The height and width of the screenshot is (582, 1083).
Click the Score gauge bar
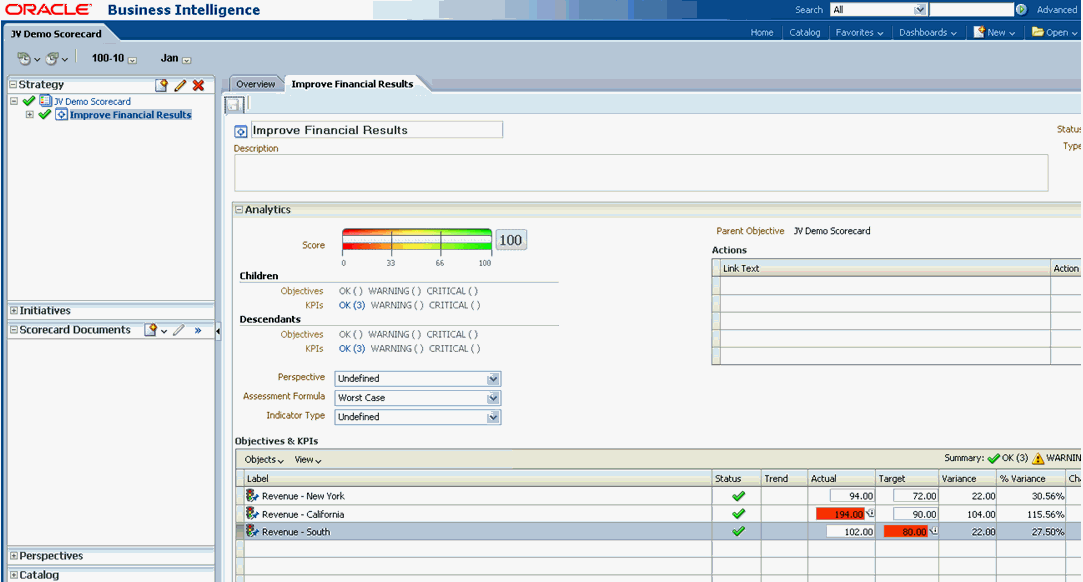(x=416, y=240)
